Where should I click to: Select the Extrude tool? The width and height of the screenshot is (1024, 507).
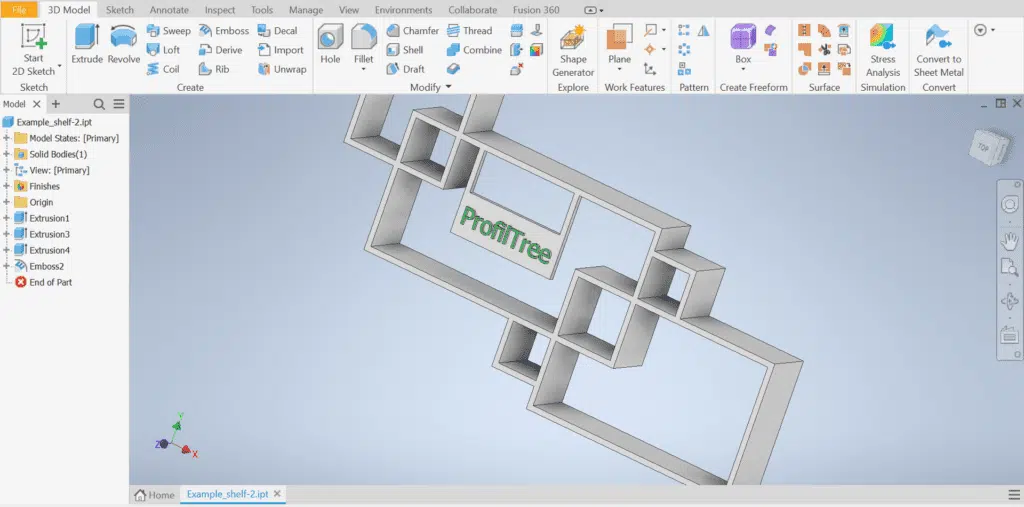87,44
